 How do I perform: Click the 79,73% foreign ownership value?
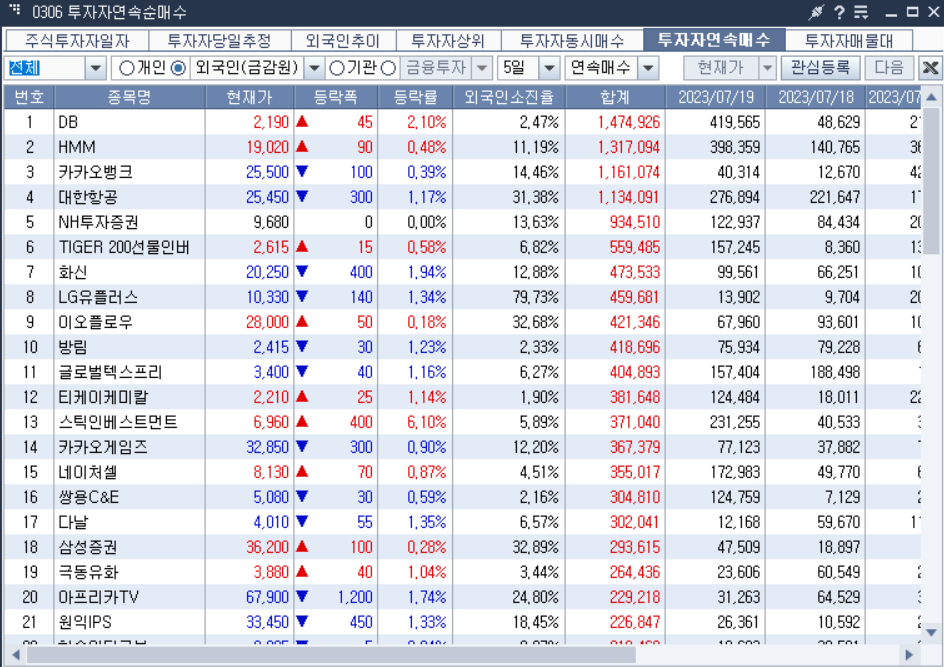[535, 297]
